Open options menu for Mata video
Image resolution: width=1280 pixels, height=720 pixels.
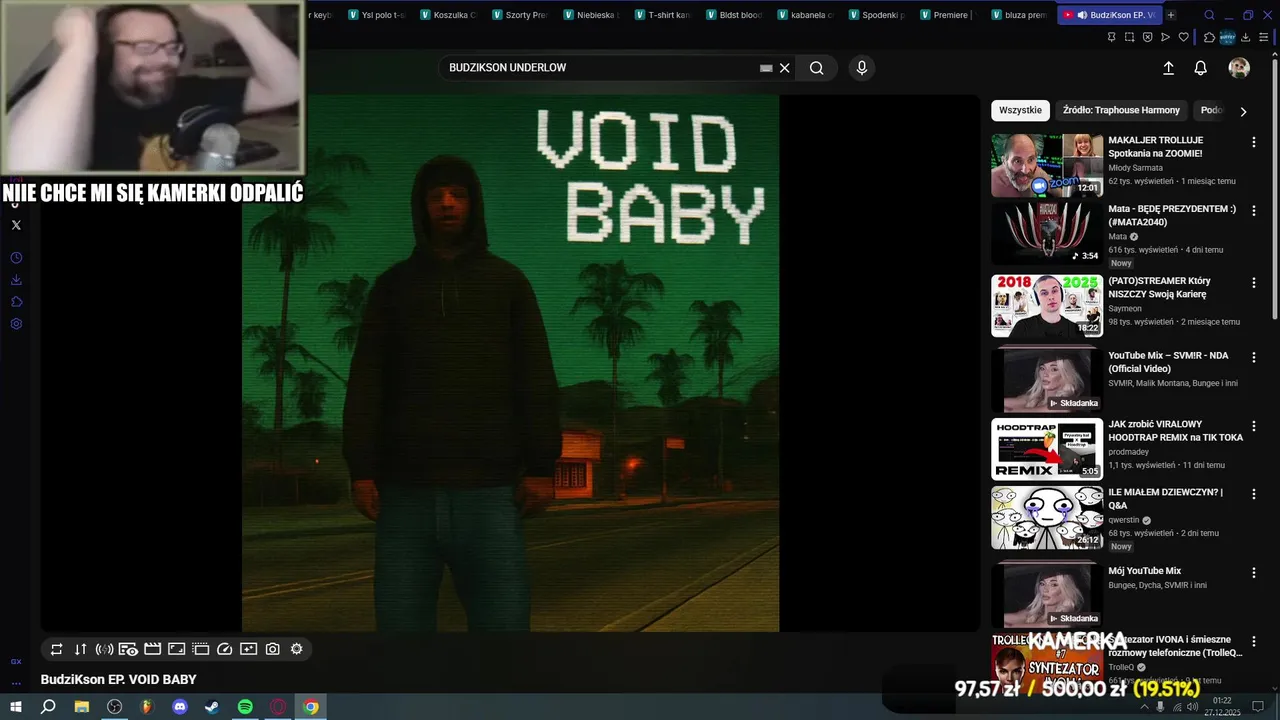pos(1254,211)
